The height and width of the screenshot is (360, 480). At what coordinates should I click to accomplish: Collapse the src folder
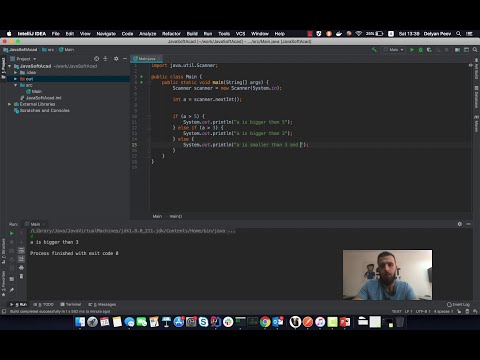[x=15, y=85]
